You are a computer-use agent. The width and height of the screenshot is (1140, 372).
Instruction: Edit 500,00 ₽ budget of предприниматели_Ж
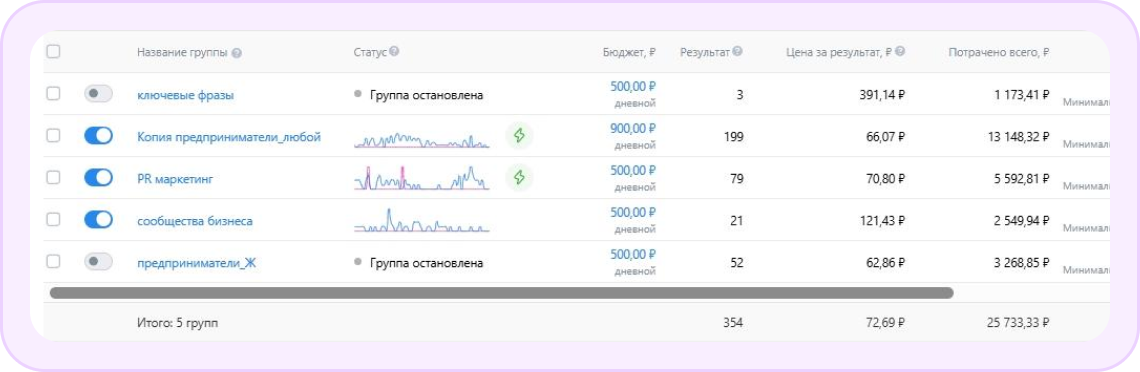pos(633,254)
